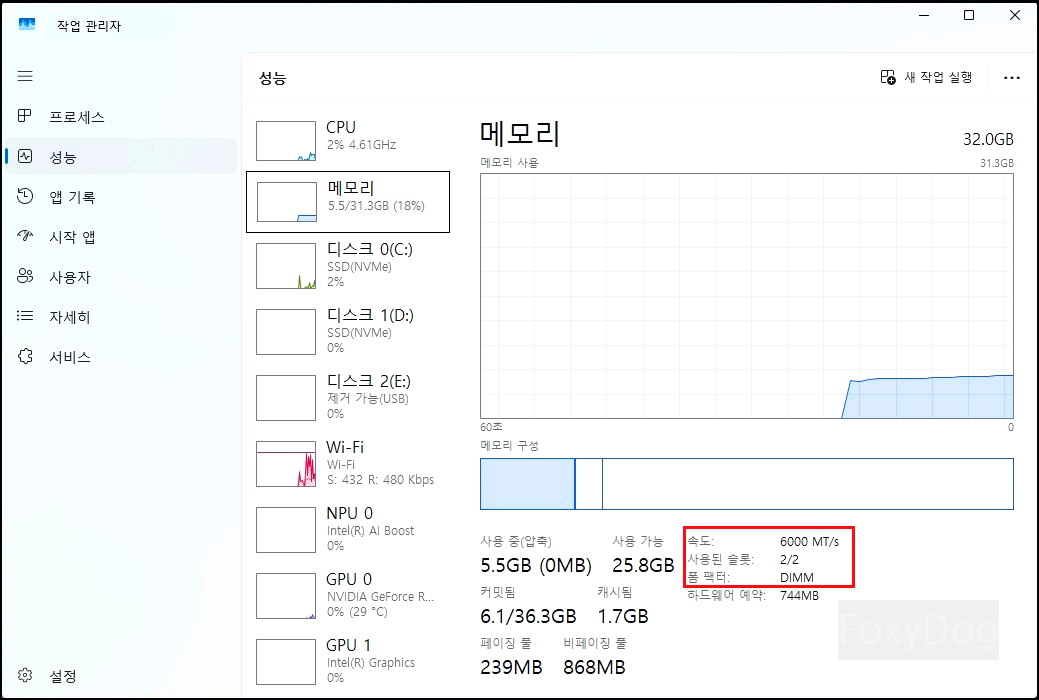Viewport: 1039px width, 700px height.
Task: Switch to 자세히 page
Action: tap(121, 316)
